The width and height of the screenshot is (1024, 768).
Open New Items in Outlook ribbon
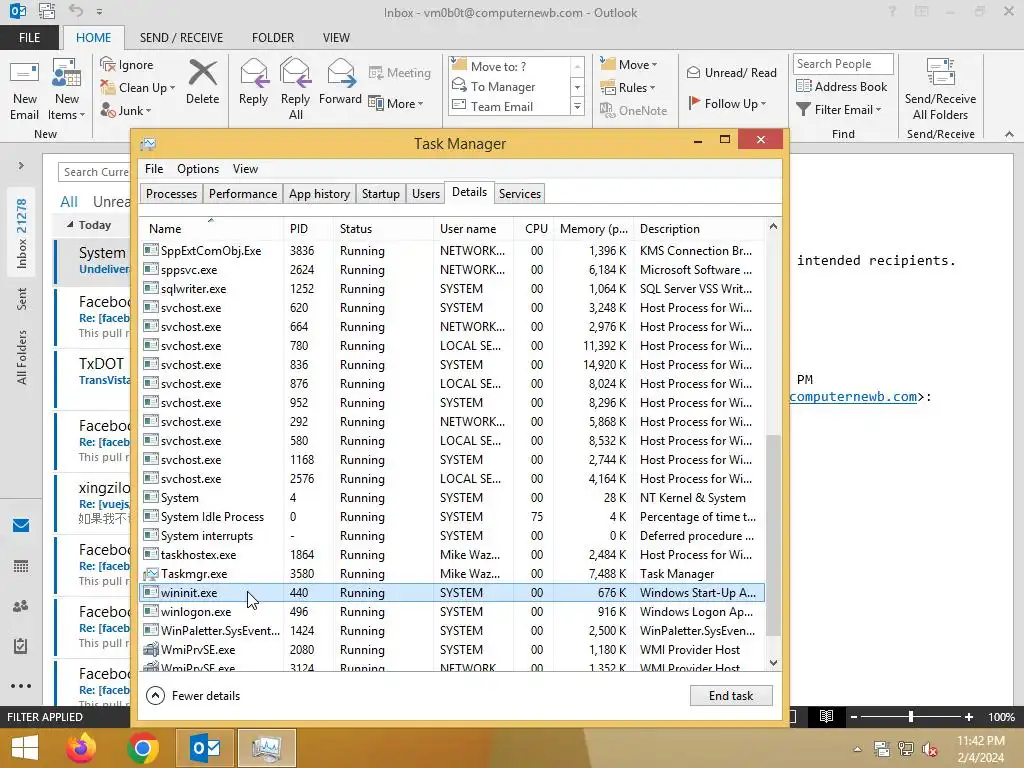(x=67, y=91)
